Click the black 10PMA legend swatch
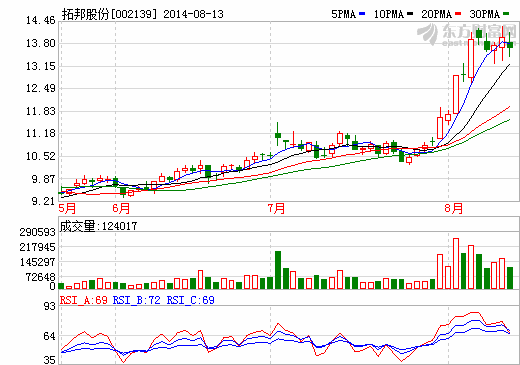The height and width of the screenshot is (365, 520). point(410,14)
